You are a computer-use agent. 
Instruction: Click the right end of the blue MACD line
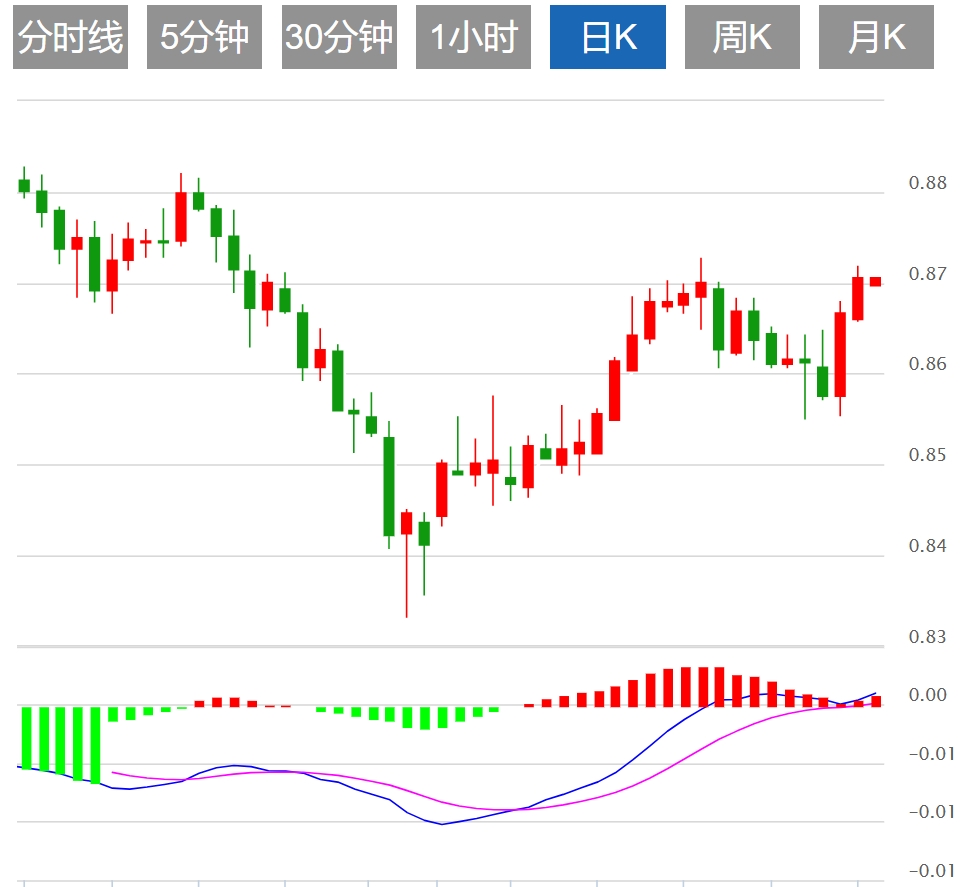tap(876, 693)
